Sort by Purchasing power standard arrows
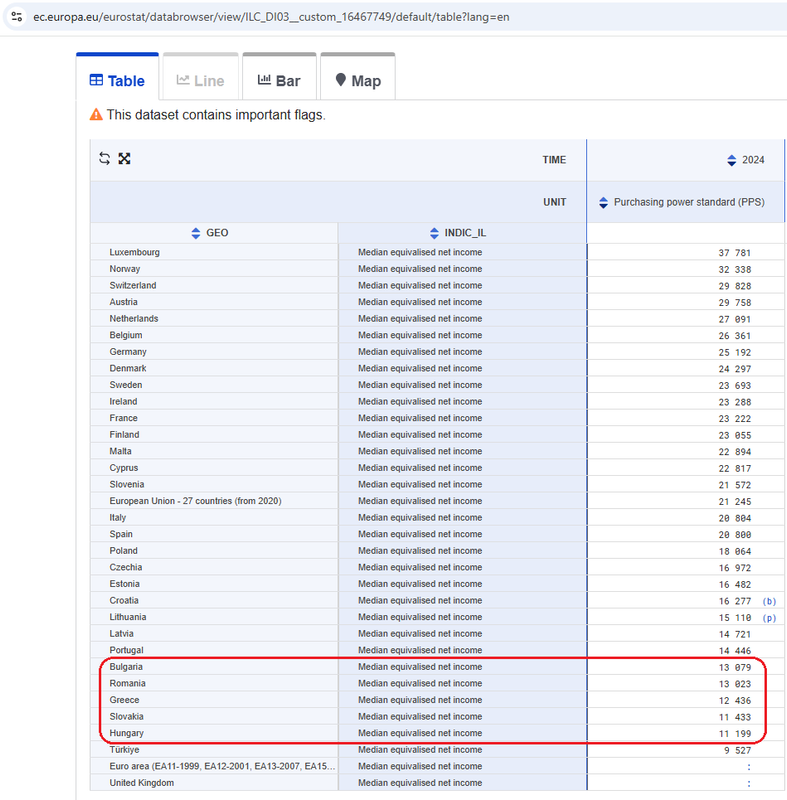 pos(603,203)
